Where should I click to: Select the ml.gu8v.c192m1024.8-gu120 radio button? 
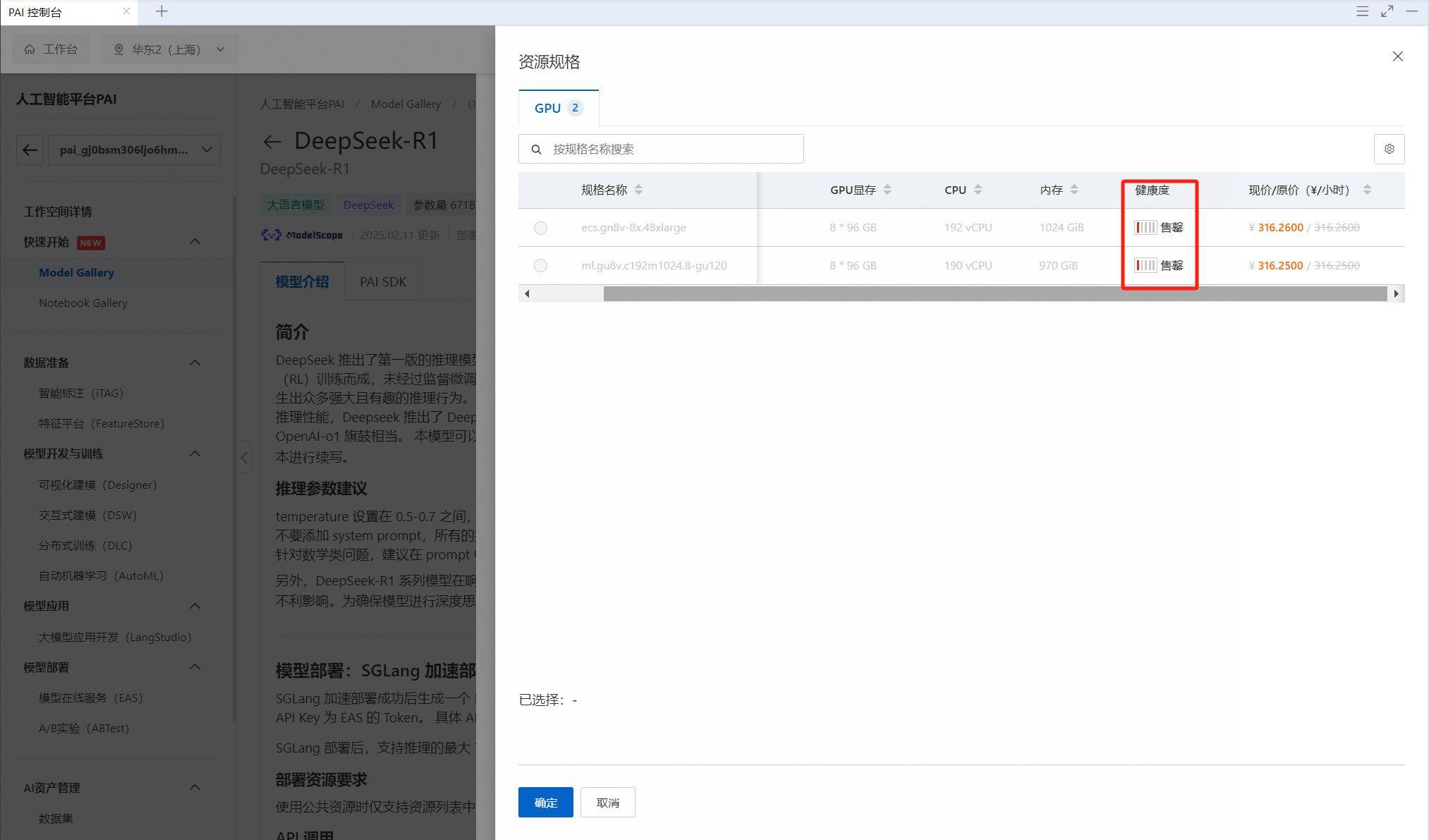[540, 266]
